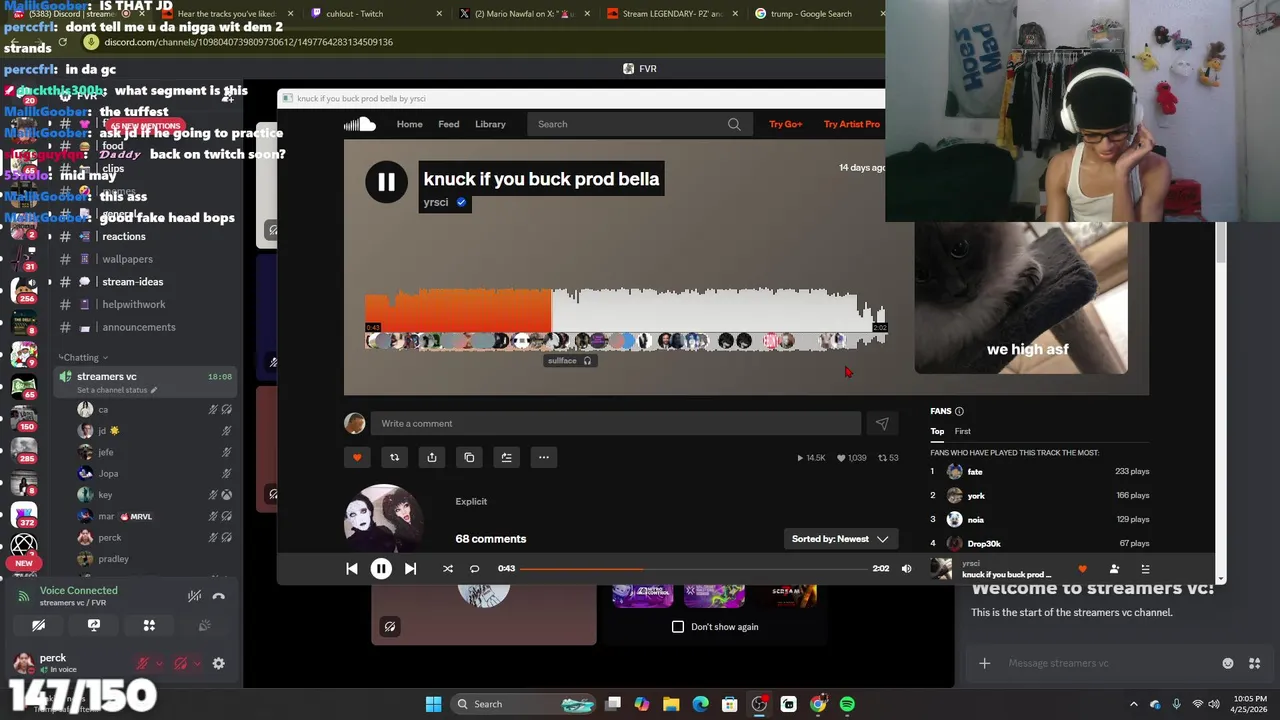The width and height of the screenshot is (1280, 720).
Task: Unmute microphone in Discord user panel
Action: [142, 663]
